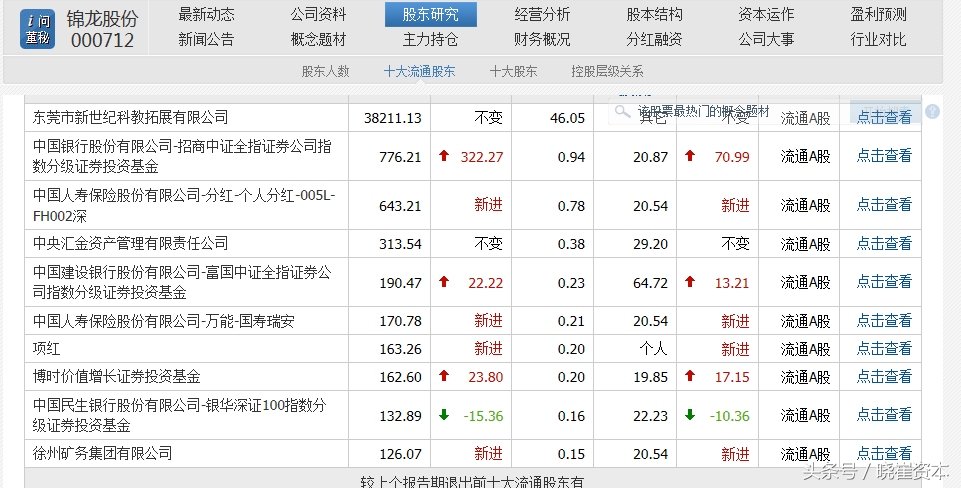961x488 pixels.
Task: Open the 公司资料 tab
Action: coord(318,15)
